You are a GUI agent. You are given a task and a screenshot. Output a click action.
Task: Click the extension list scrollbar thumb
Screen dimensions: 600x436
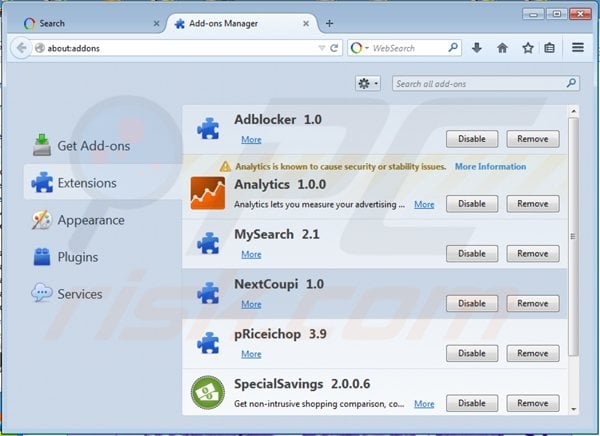click(573, 237)
